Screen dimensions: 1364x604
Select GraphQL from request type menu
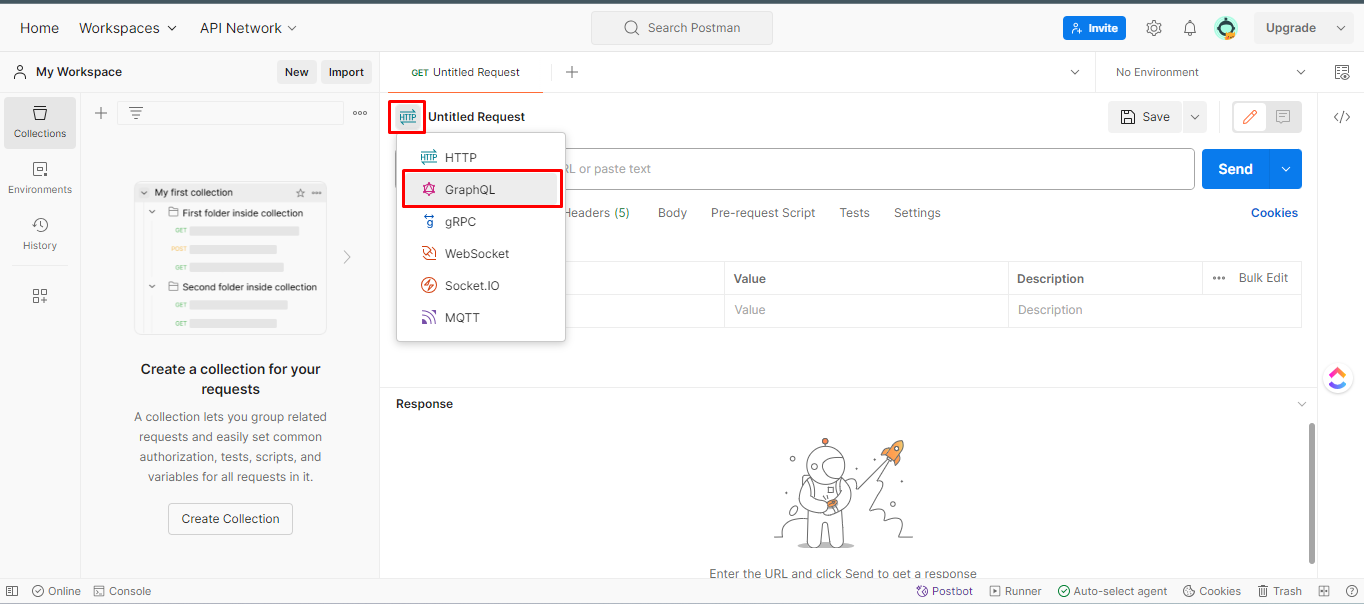click(481, 189)
